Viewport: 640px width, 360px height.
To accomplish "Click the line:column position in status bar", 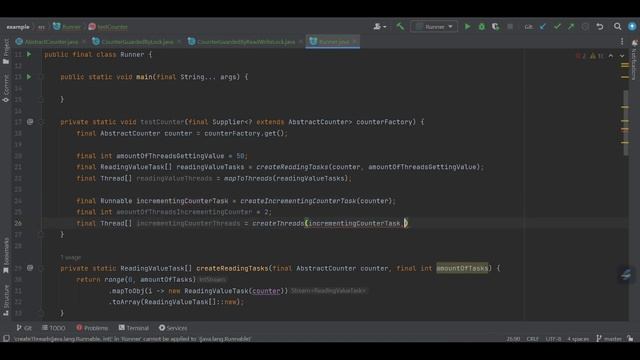I will 513,339.
